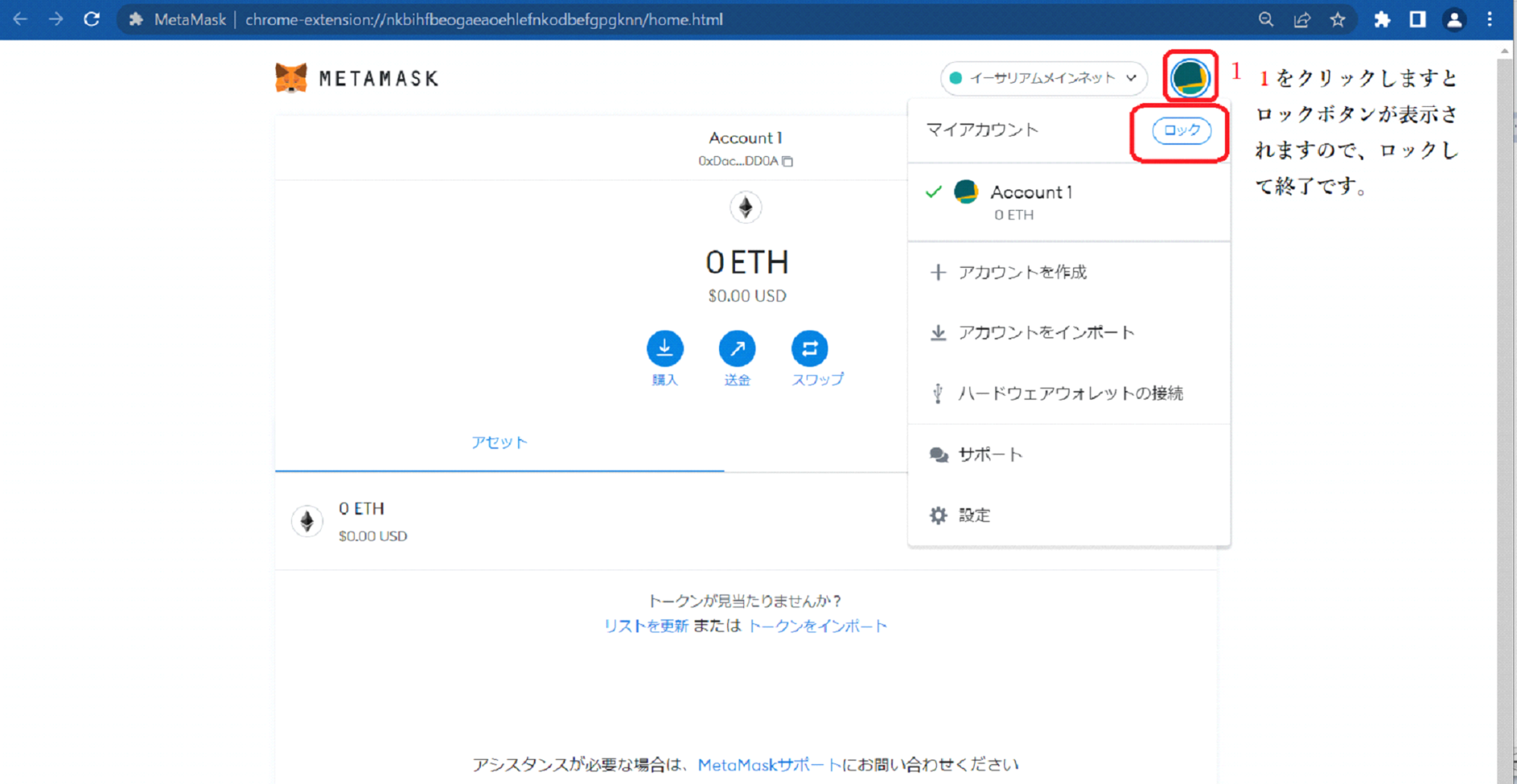
Task: Open Chrome profile icon
Action: pos(1454,20)
